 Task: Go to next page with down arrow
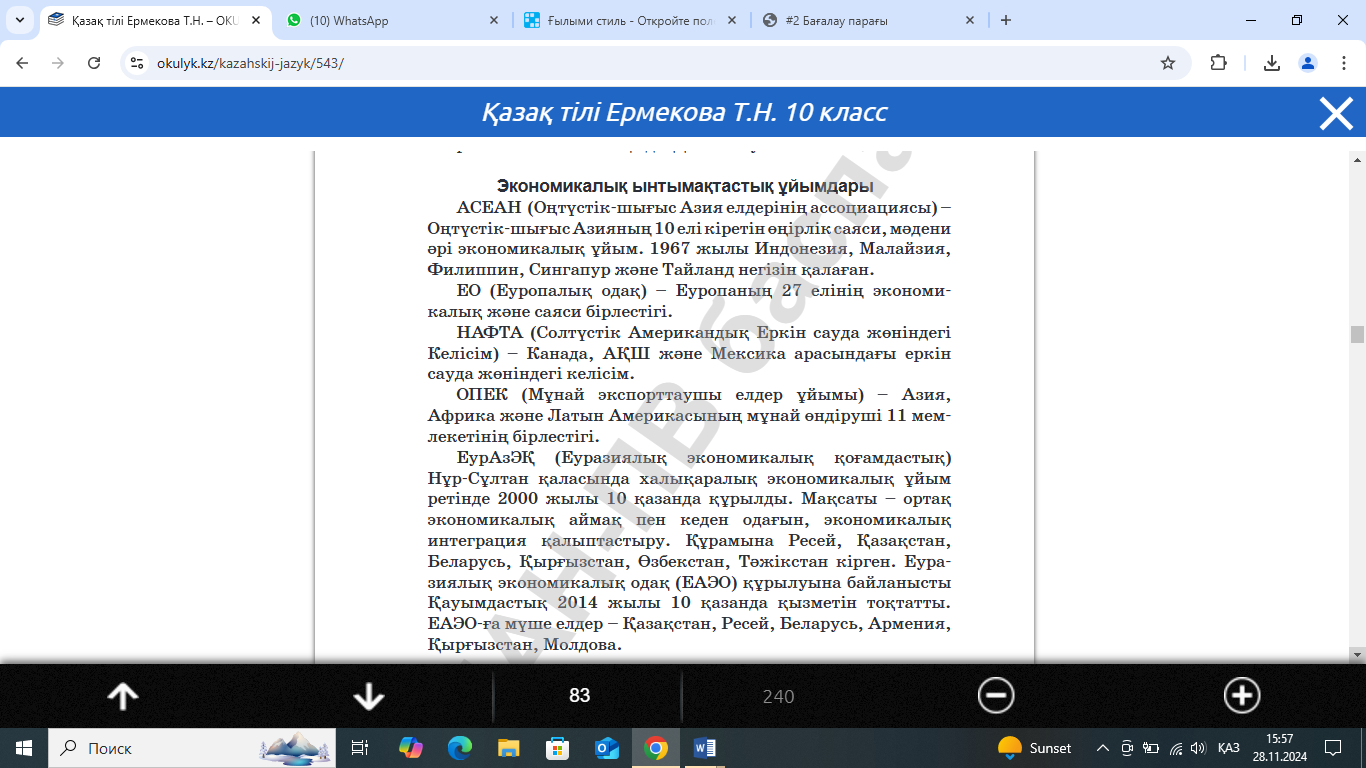click(369, 696)
